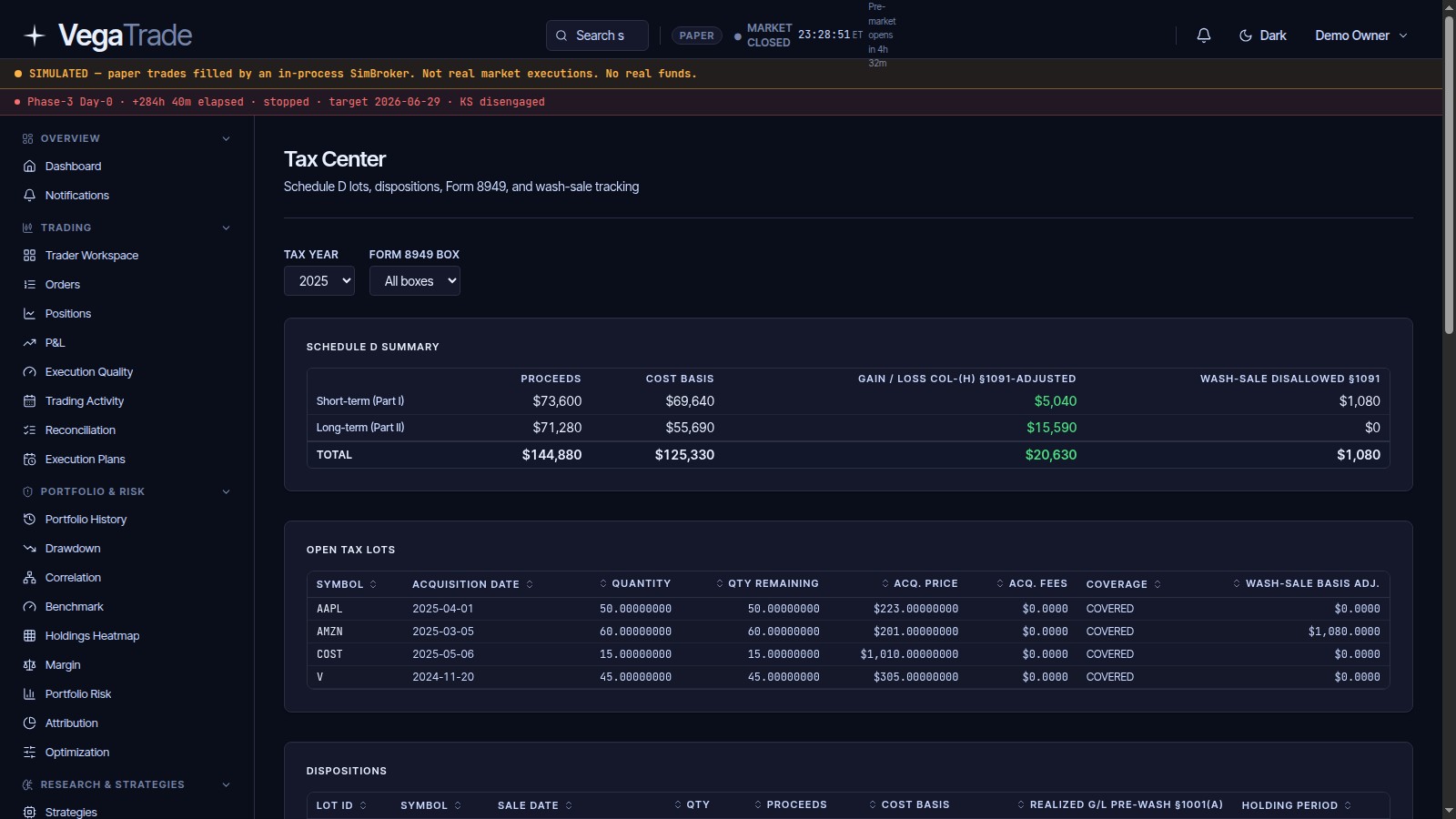Open Reconciliation from sidebar
This screenshot has width=1456, height=819.
pos(80,430)
